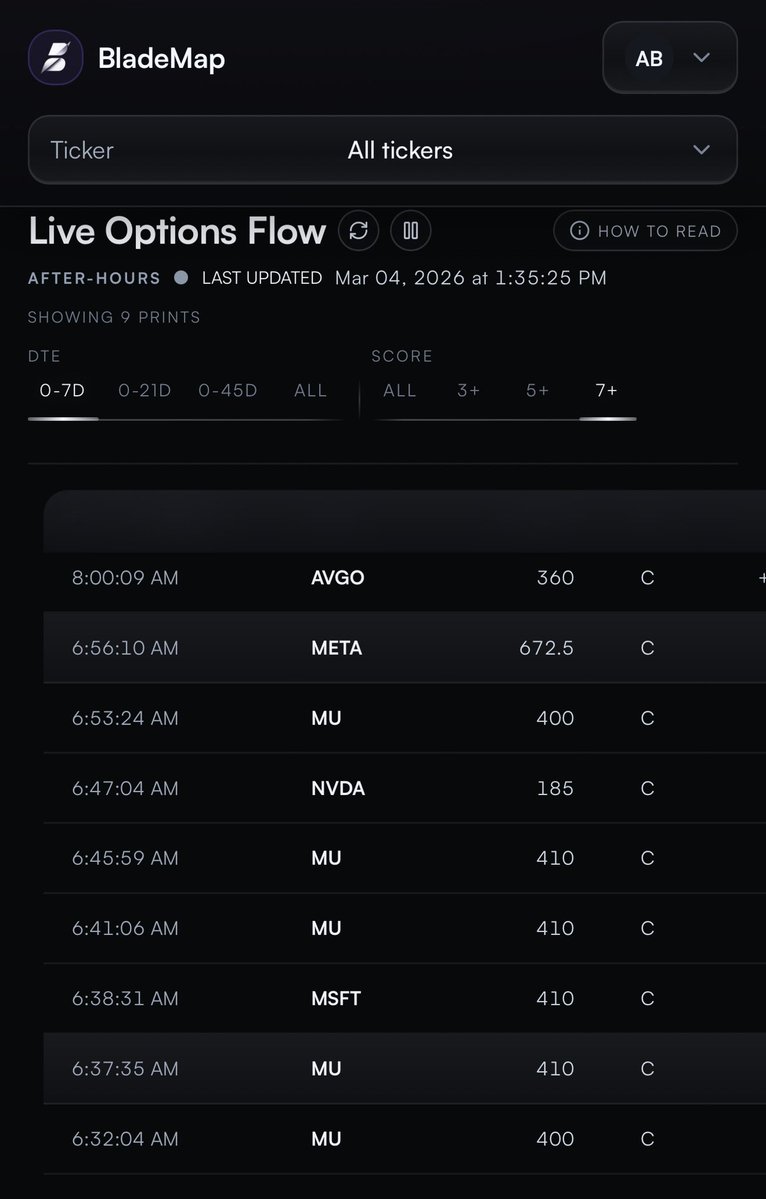This screenshot has width=766, height=1199.
Task: Switch DTE filter to 0-21D
Action: click(145, 390)
